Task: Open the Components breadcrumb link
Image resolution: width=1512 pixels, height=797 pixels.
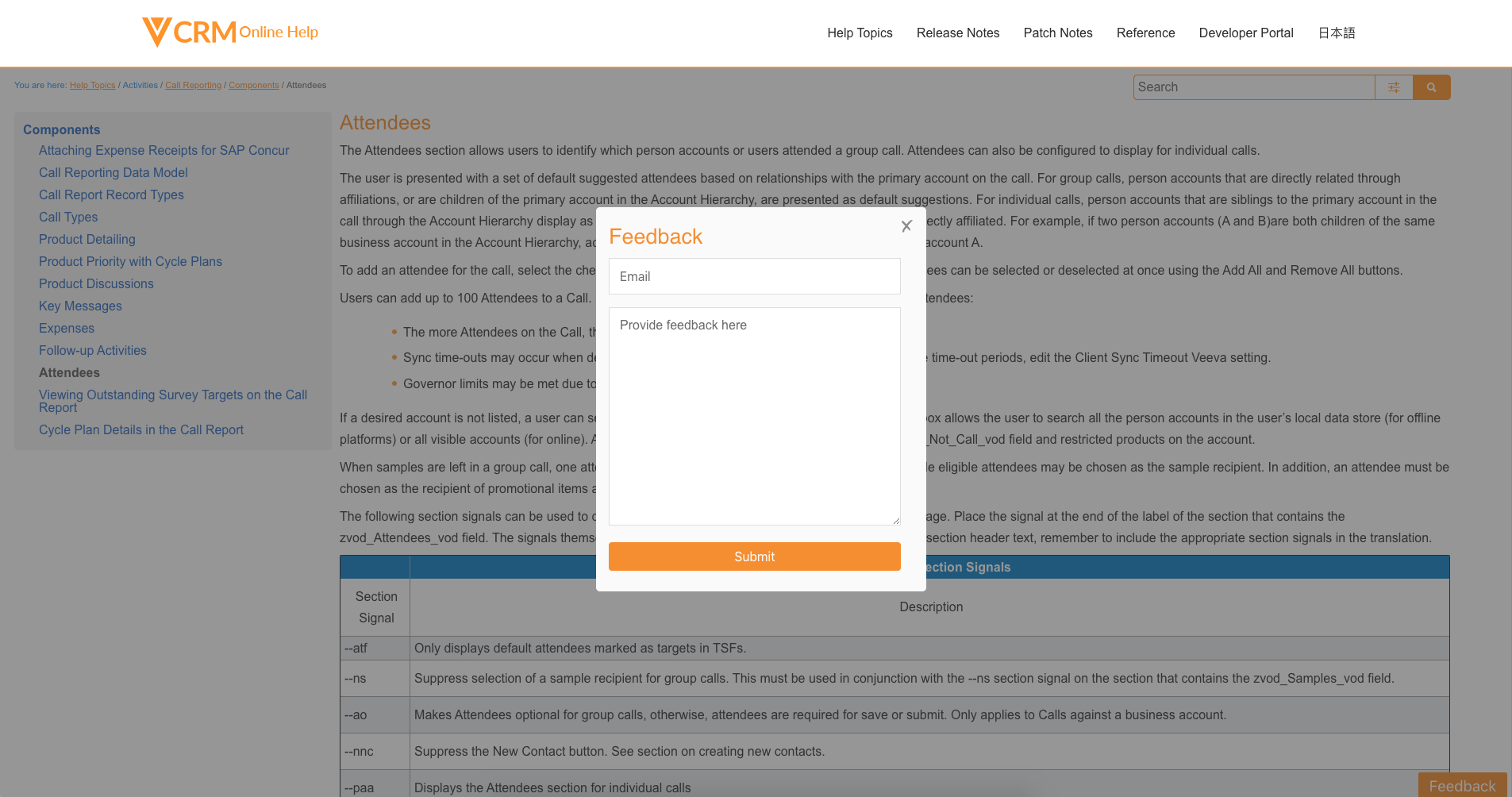Action: tap(253, 85)
